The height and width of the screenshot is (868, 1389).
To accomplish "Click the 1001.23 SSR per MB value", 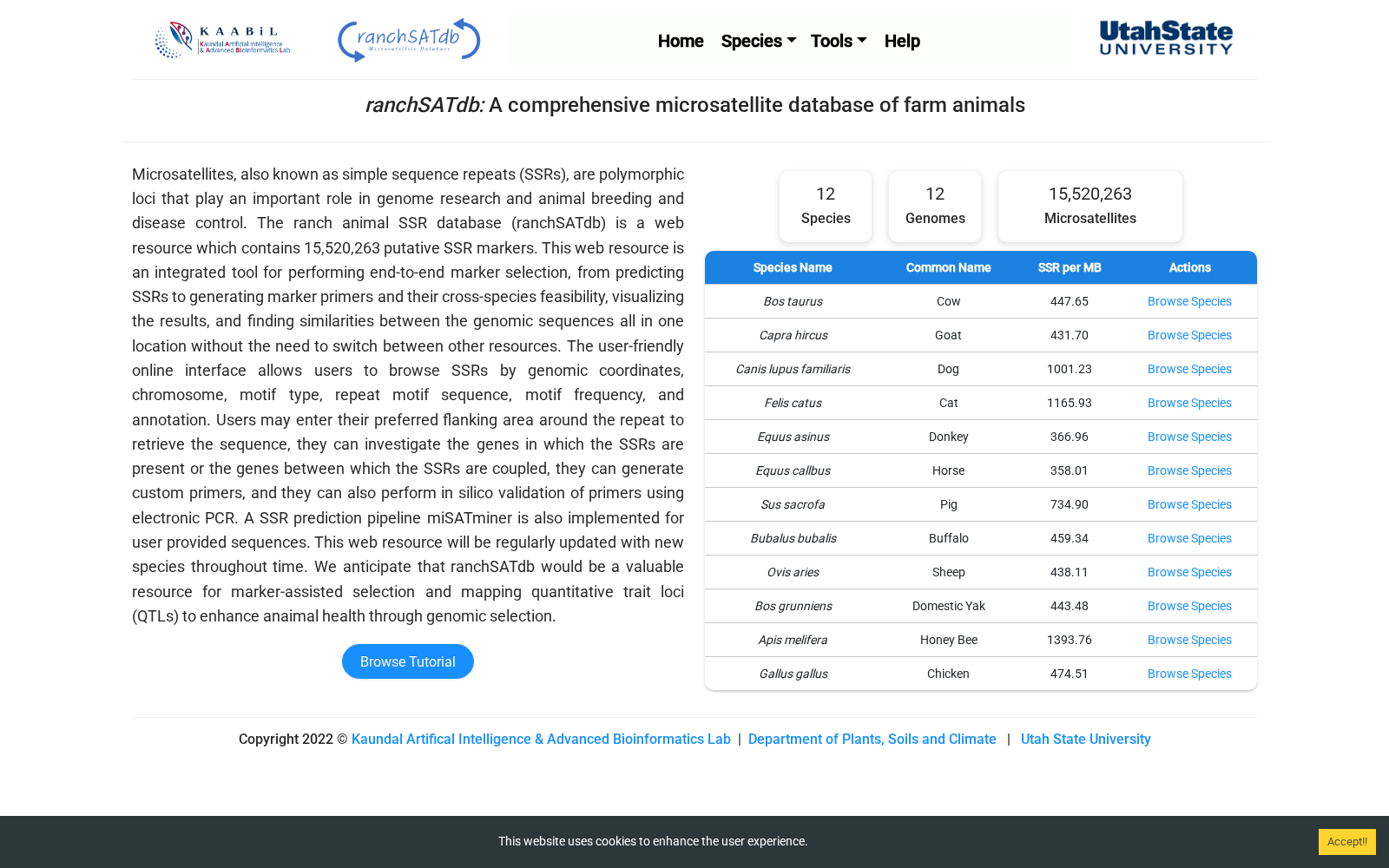I will [1070, 369].
